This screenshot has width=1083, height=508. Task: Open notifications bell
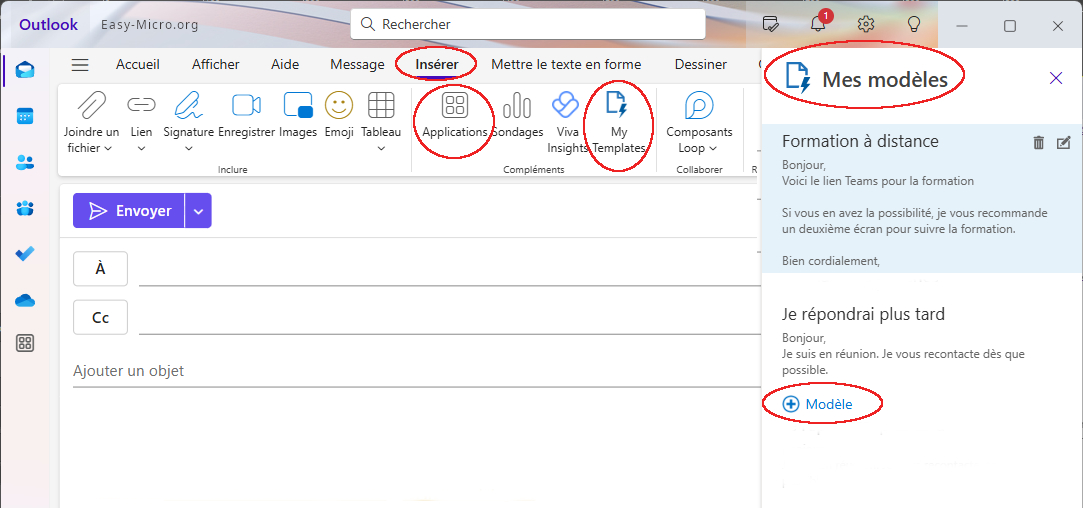coord(818,25)
